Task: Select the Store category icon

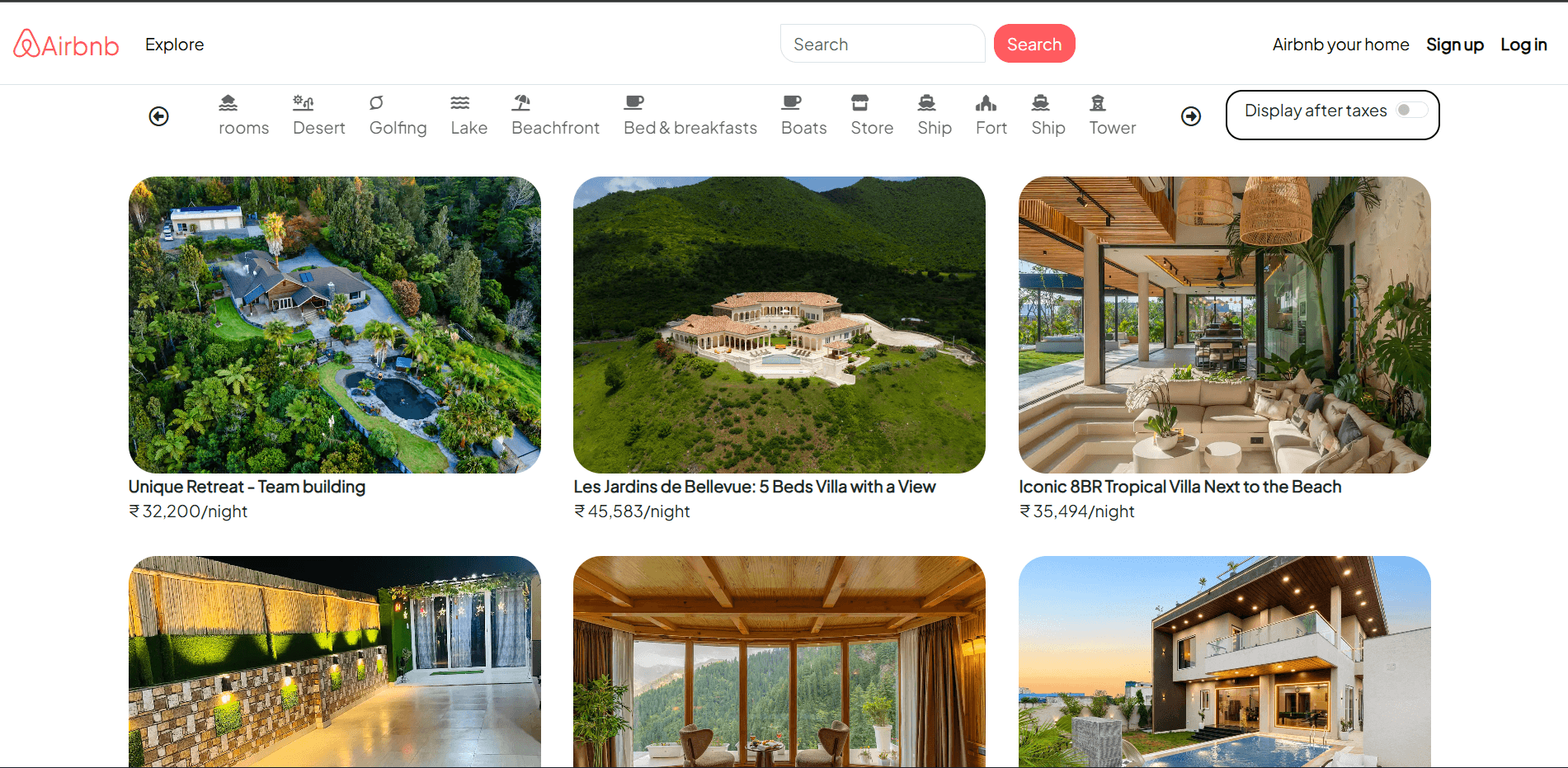Action: click(860, 103)
